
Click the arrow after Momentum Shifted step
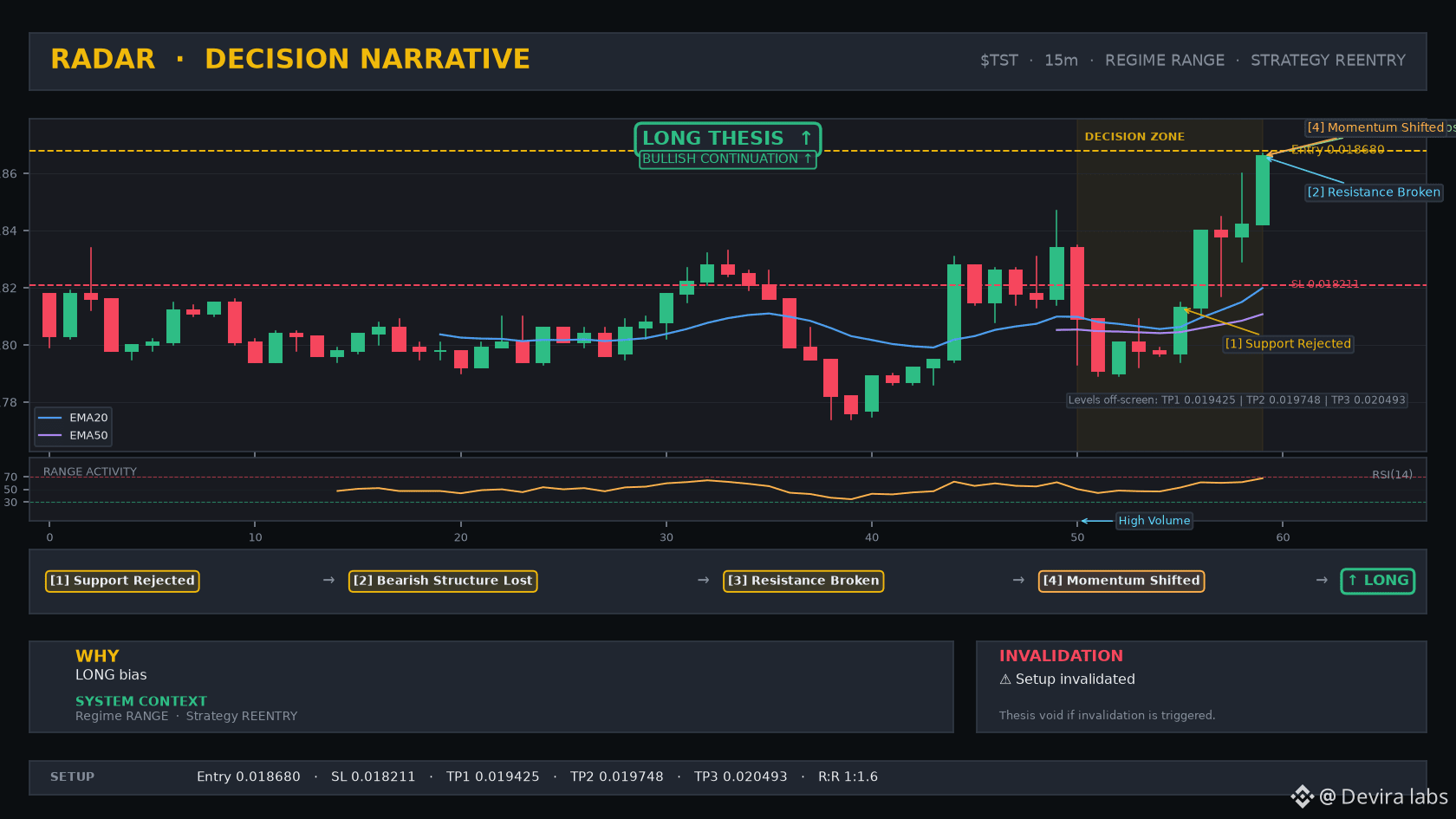coord(1322,580)
